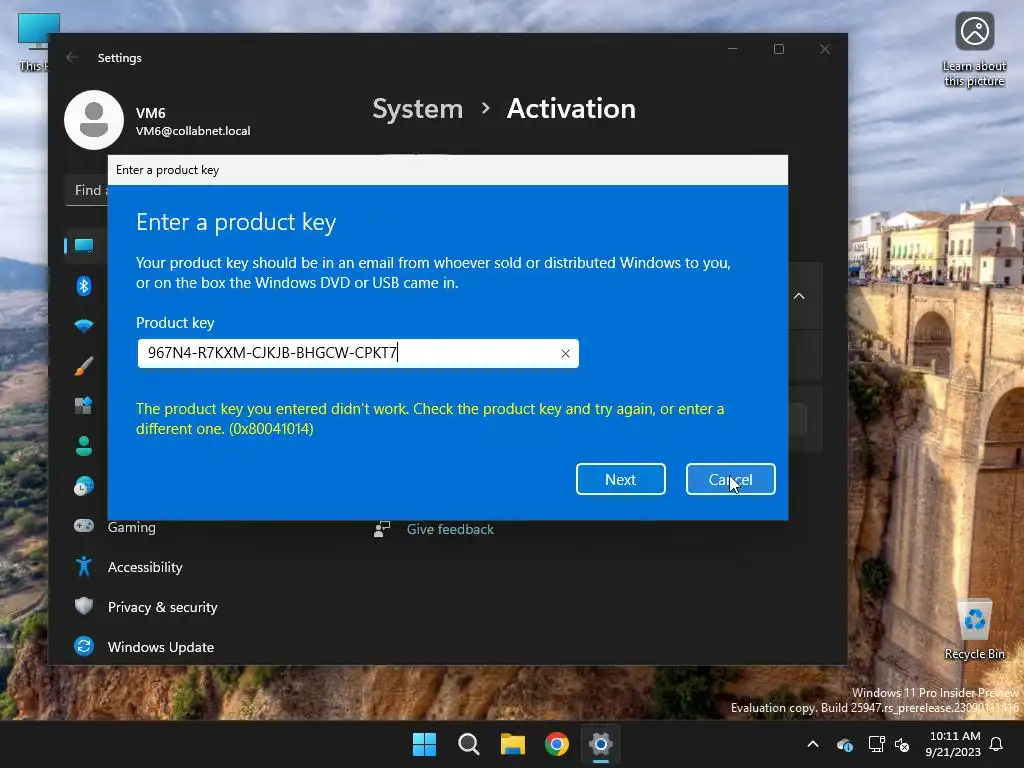This screenshot has width=1024, height=768.
Task: Click the error code text 0x80041014
Action: pos(271,429)
